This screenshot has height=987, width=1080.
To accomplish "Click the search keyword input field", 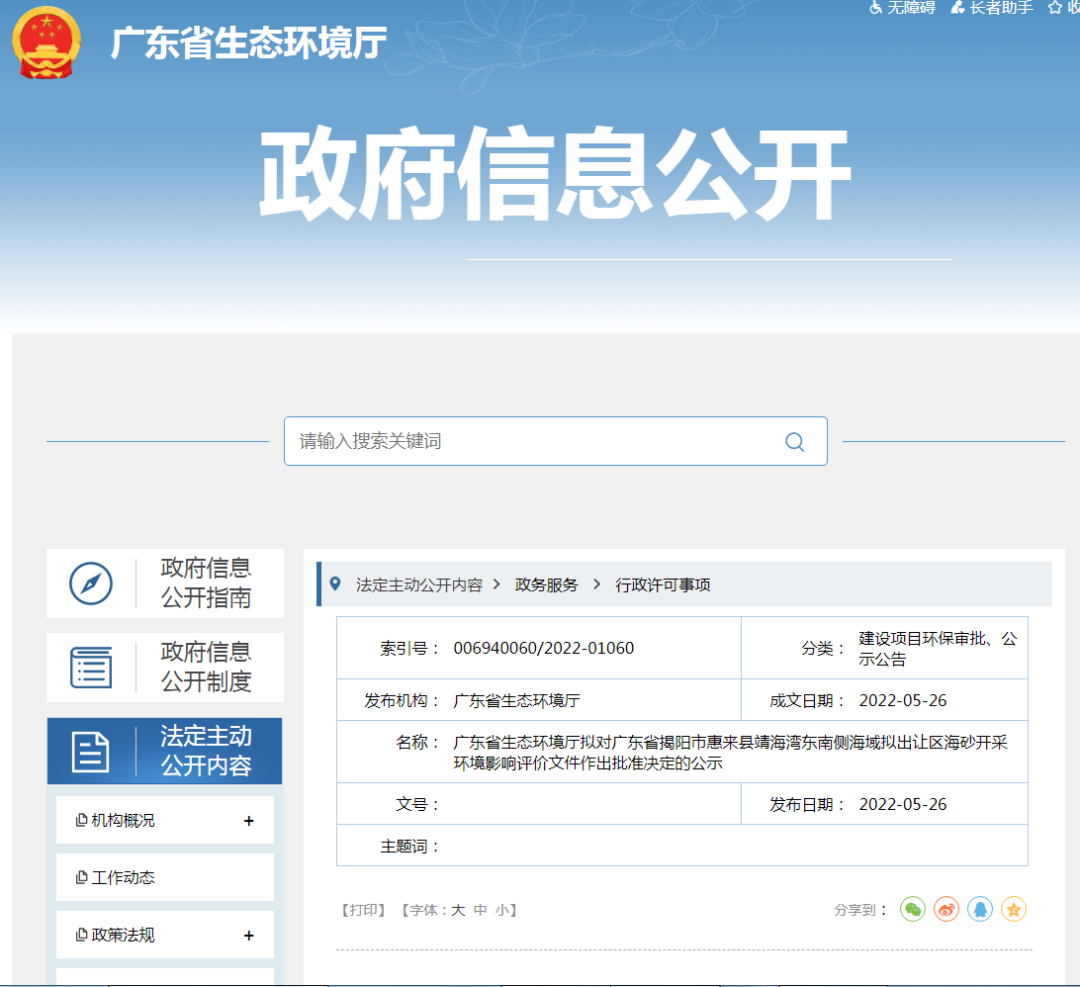I will click(530, 441).
